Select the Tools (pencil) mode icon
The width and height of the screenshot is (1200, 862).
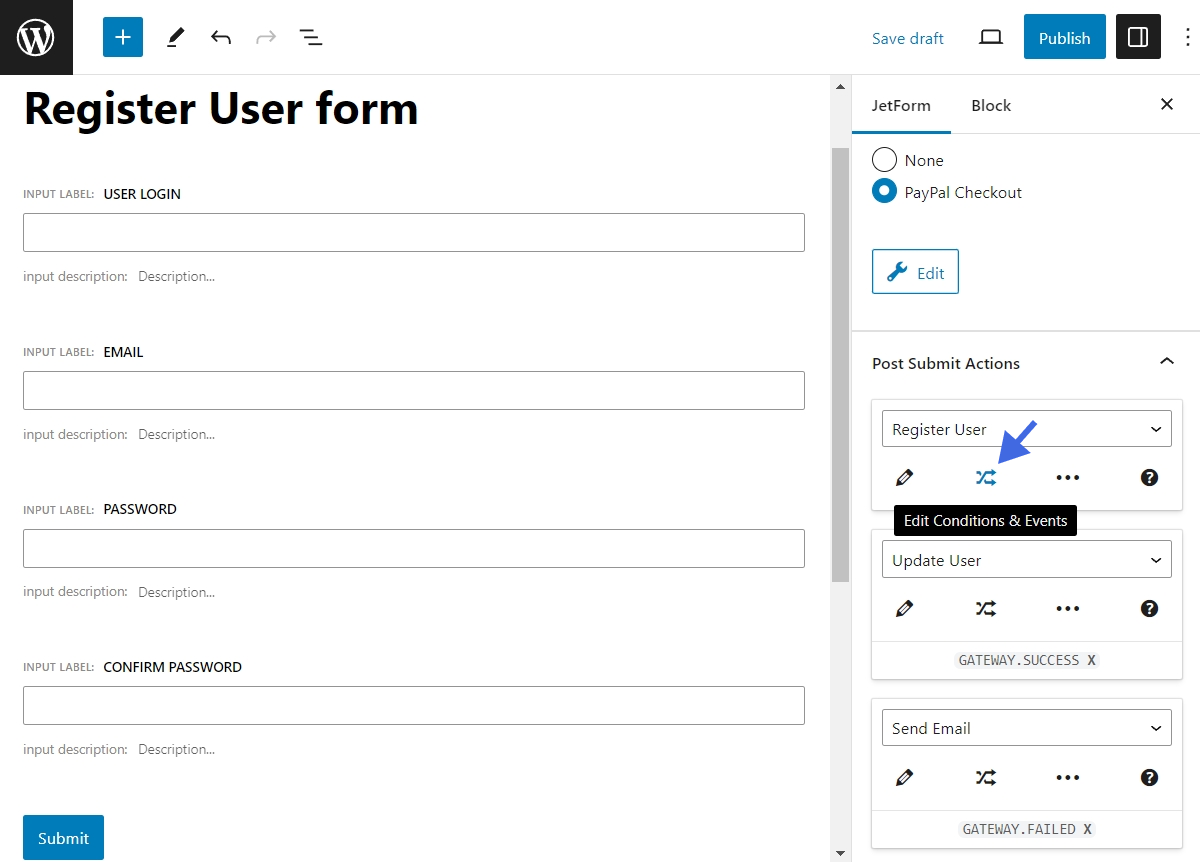pos(175,37)
